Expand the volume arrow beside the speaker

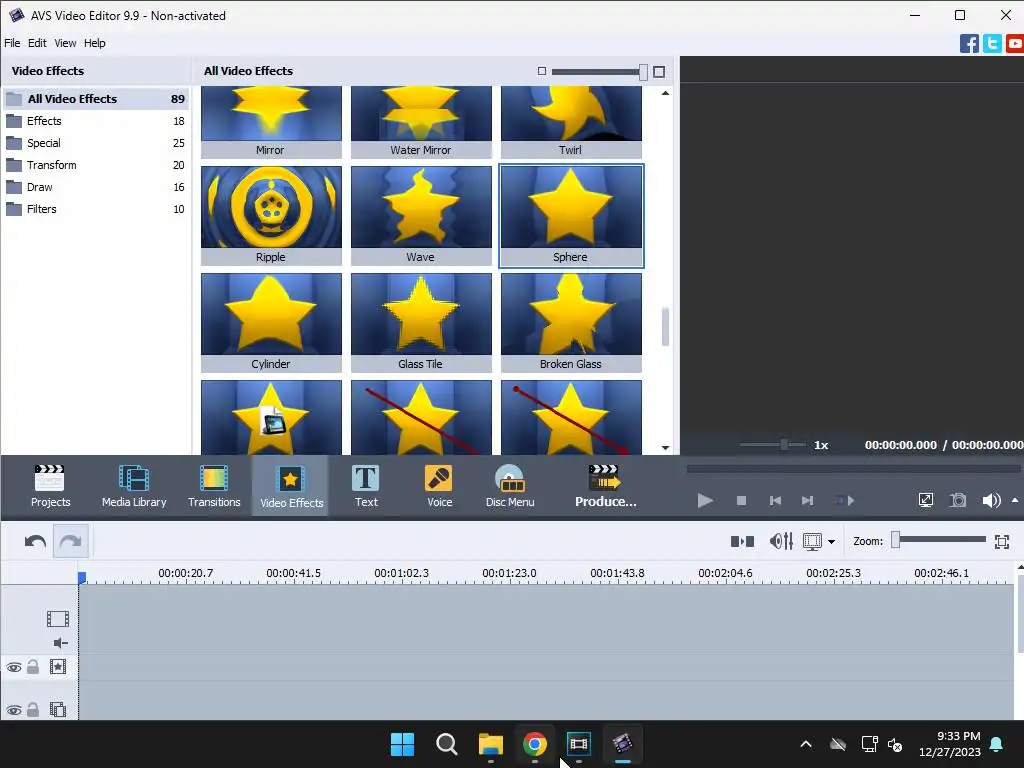pyautogui.click(x=1015, y=500)
